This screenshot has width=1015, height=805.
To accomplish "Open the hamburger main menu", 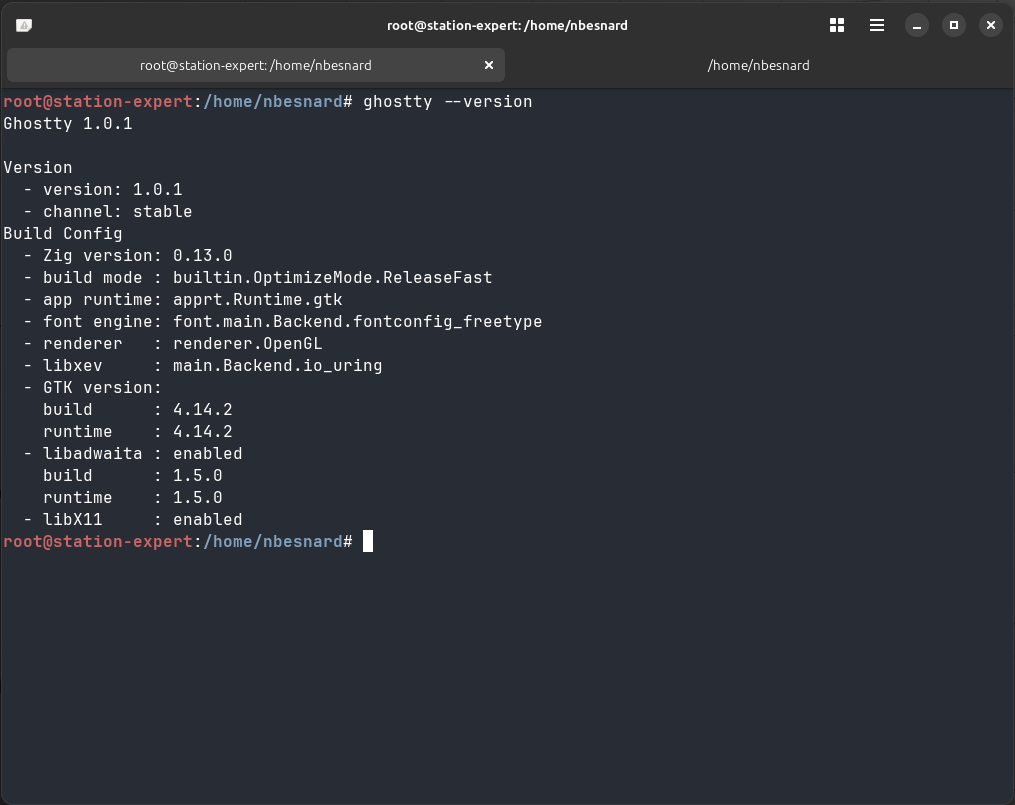I will (x=876, y=25).
